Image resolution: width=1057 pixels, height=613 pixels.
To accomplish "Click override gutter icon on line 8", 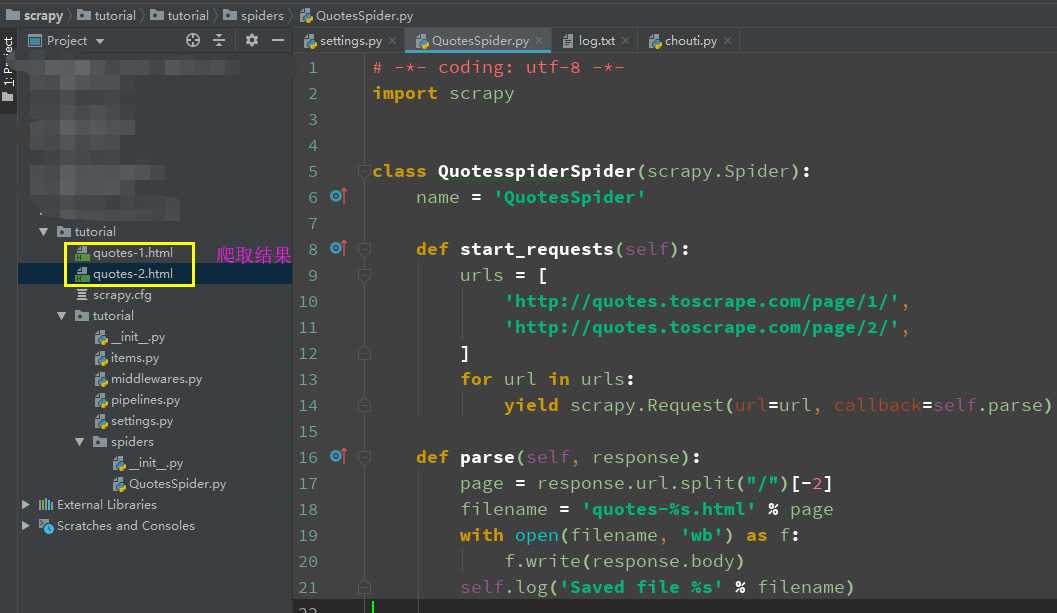I will click(338, 248).
